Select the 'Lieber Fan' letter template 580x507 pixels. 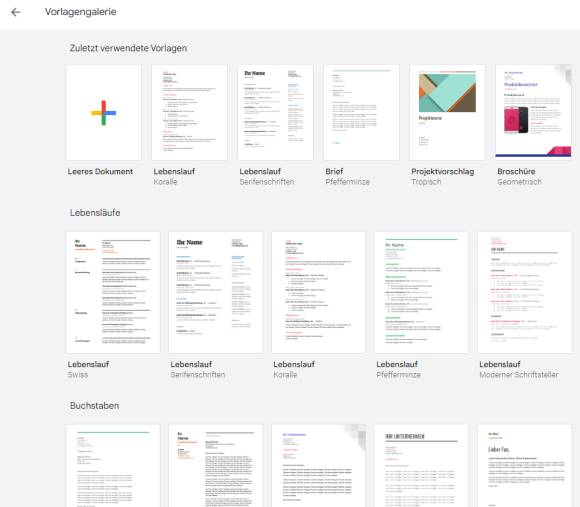coord(525,466)
